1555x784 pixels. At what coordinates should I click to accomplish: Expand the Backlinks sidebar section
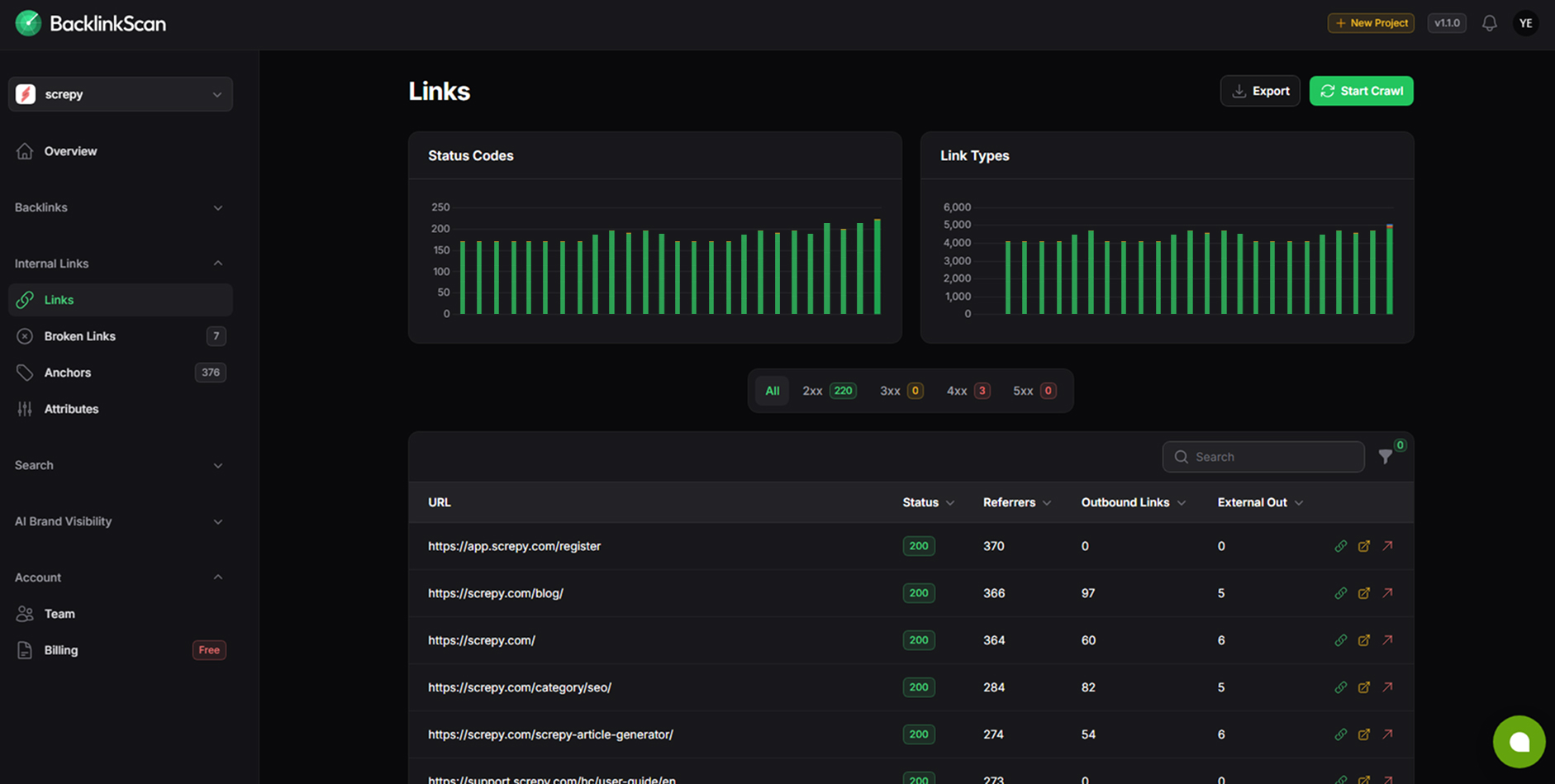pyautogui.click(x=120, y=207)
